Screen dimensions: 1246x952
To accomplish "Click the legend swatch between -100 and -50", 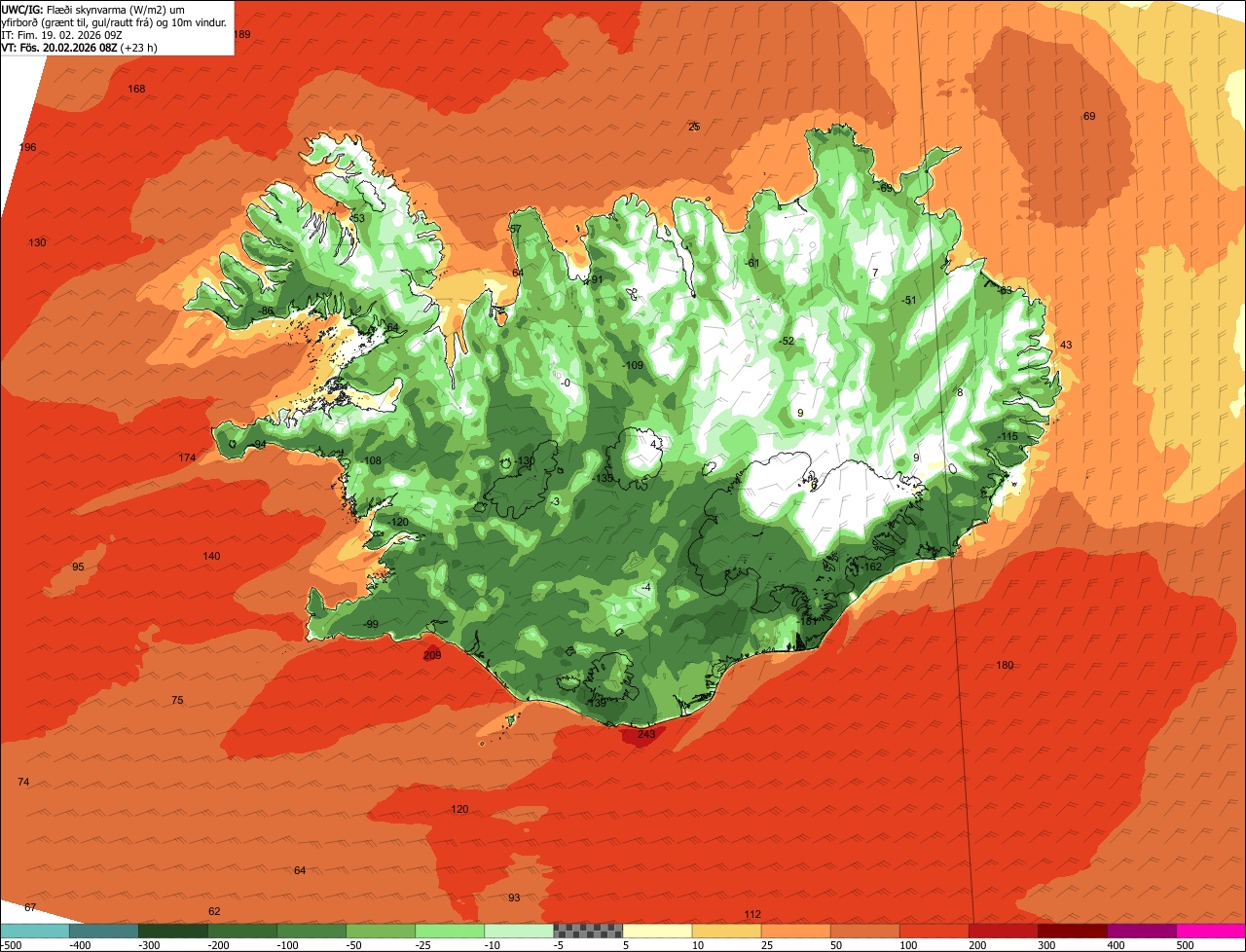I will point(311,931).
